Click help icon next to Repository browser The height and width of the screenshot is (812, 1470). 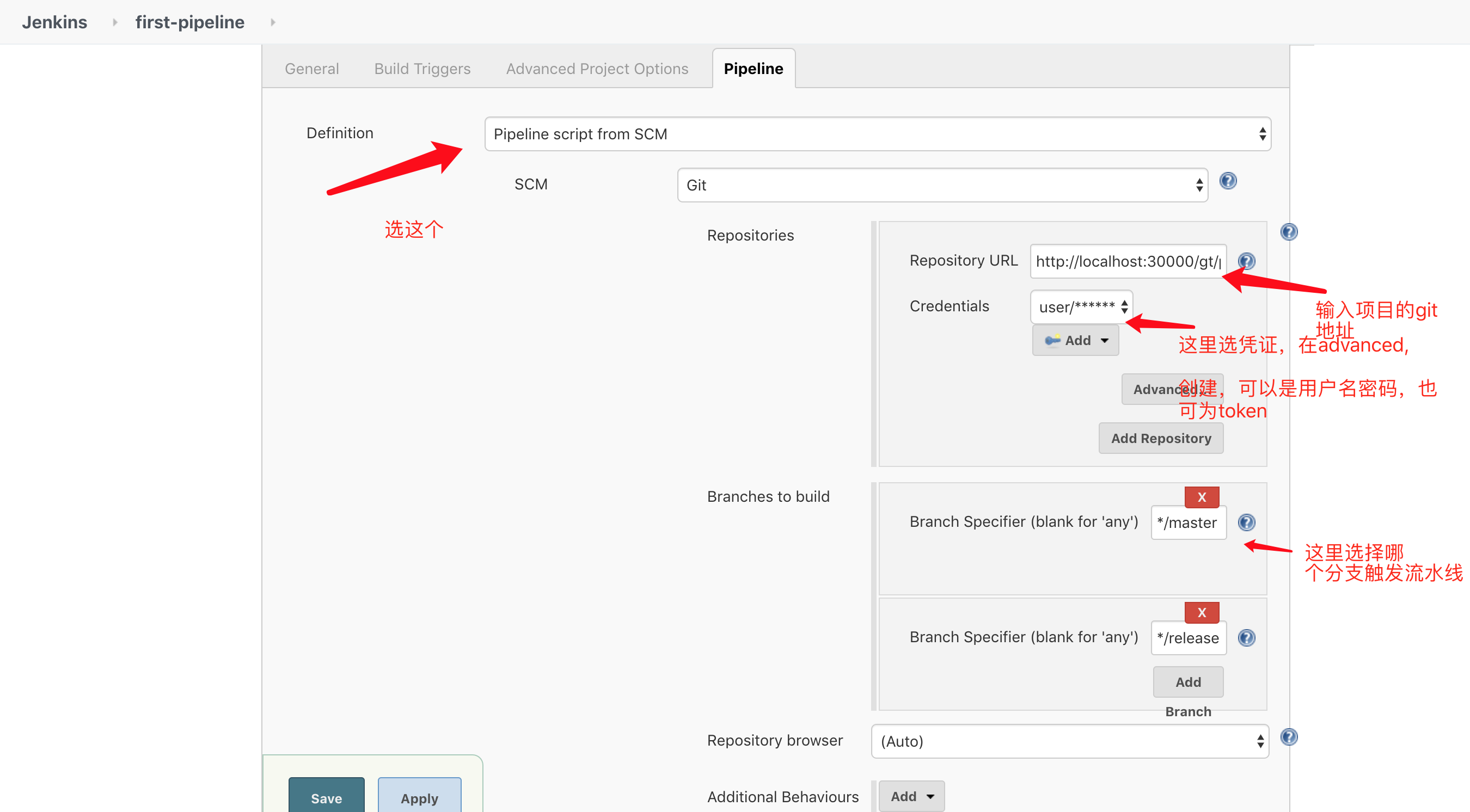(1289, 737)
